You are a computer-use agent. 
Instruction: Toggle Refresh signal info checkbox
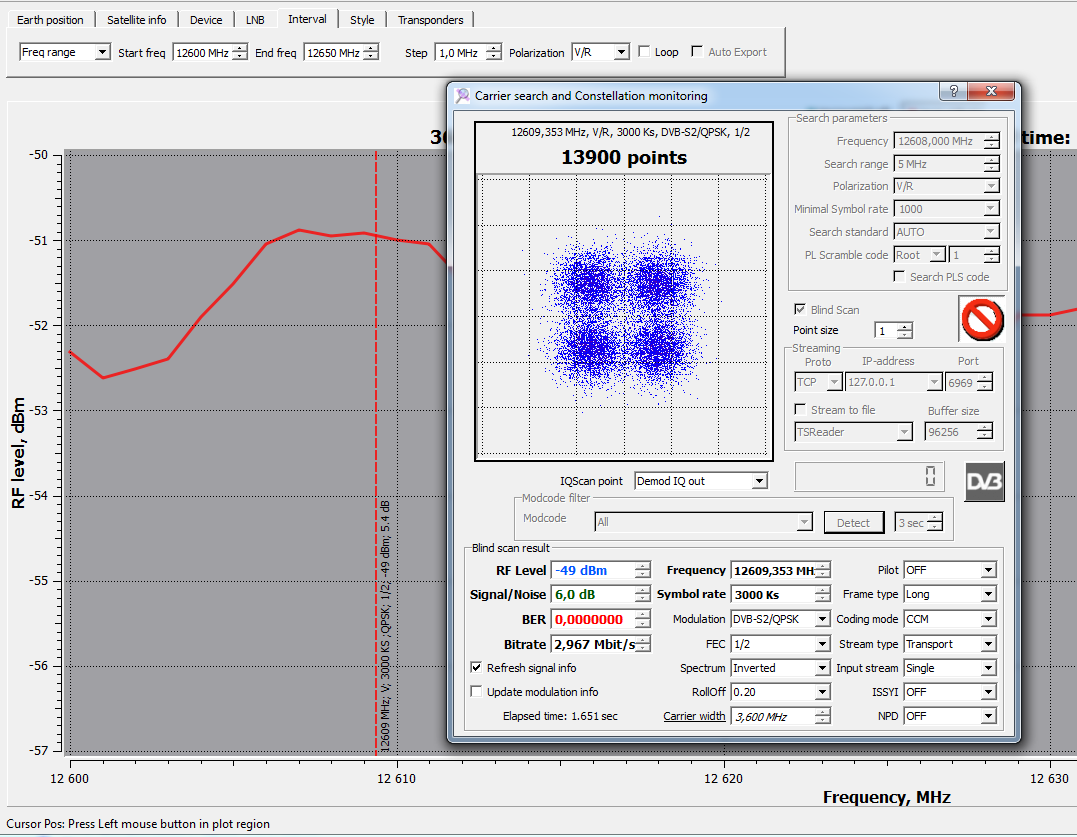click(x=476, y=667)
